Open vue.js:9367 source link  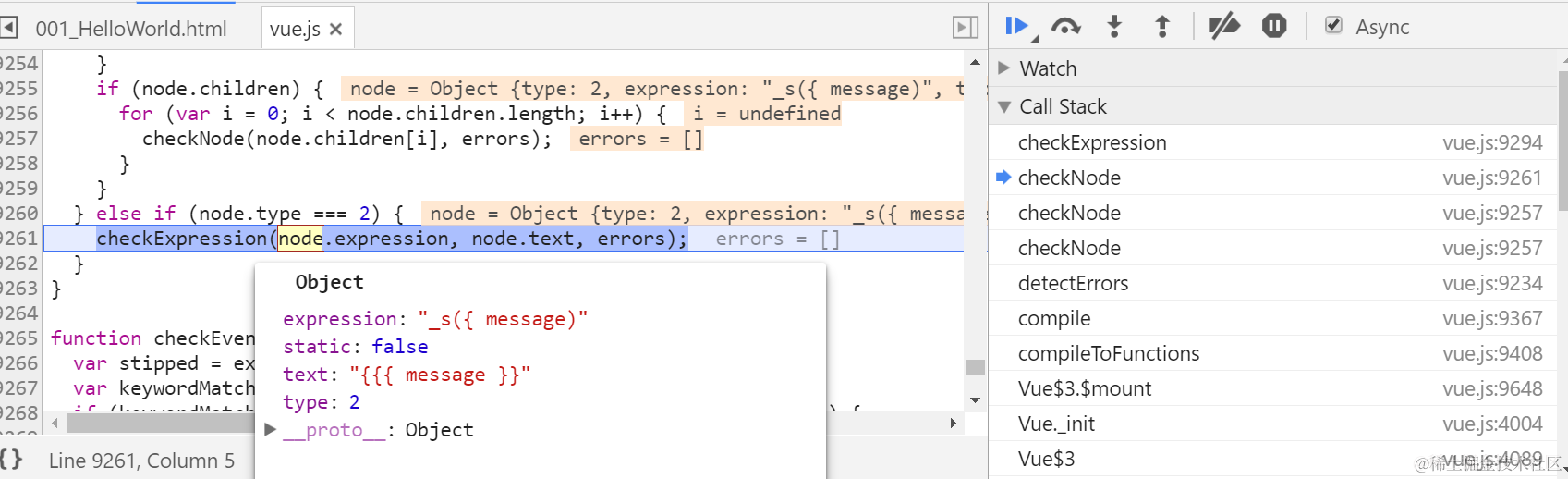click(x=1492, y=319)
